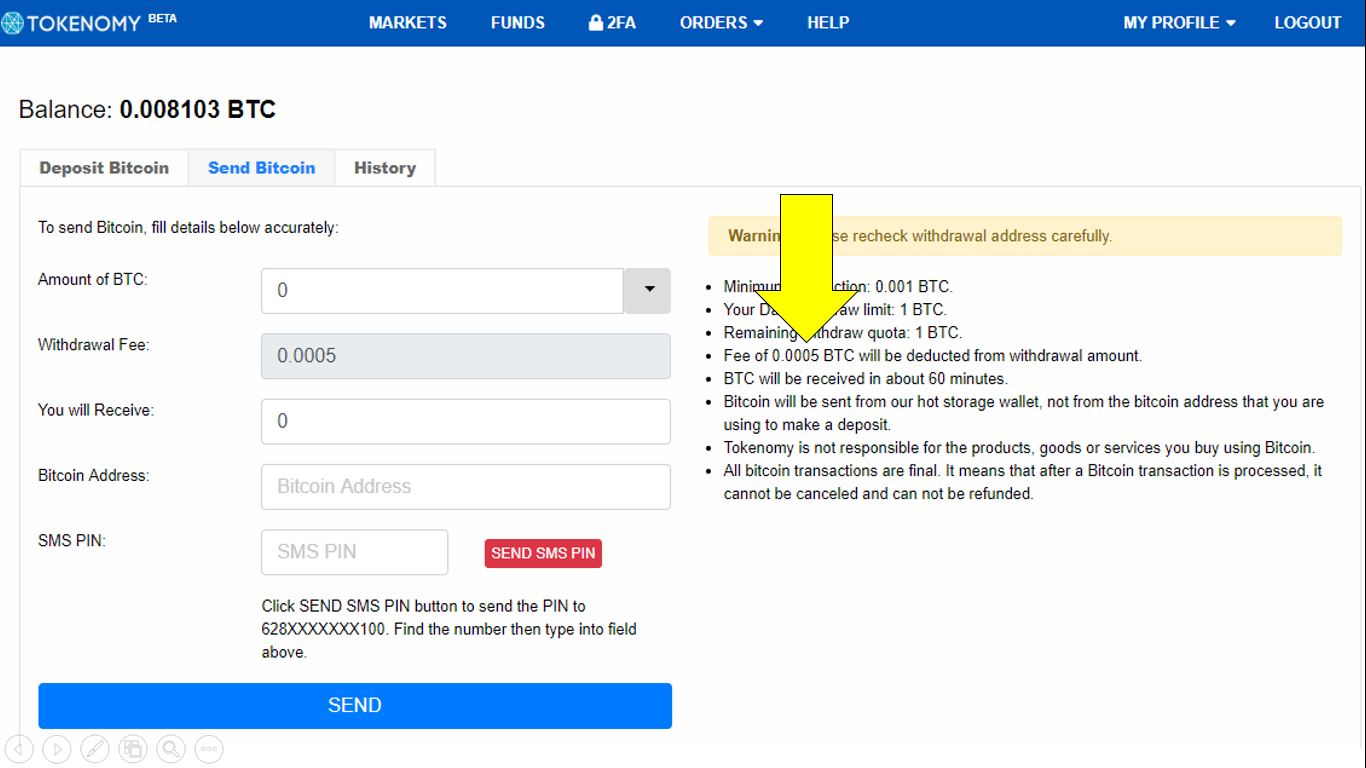Click the 'Bitcoin Address:' label
Image resolution: width=1366 pixels, height=768 pixels.
pos(93,475)
